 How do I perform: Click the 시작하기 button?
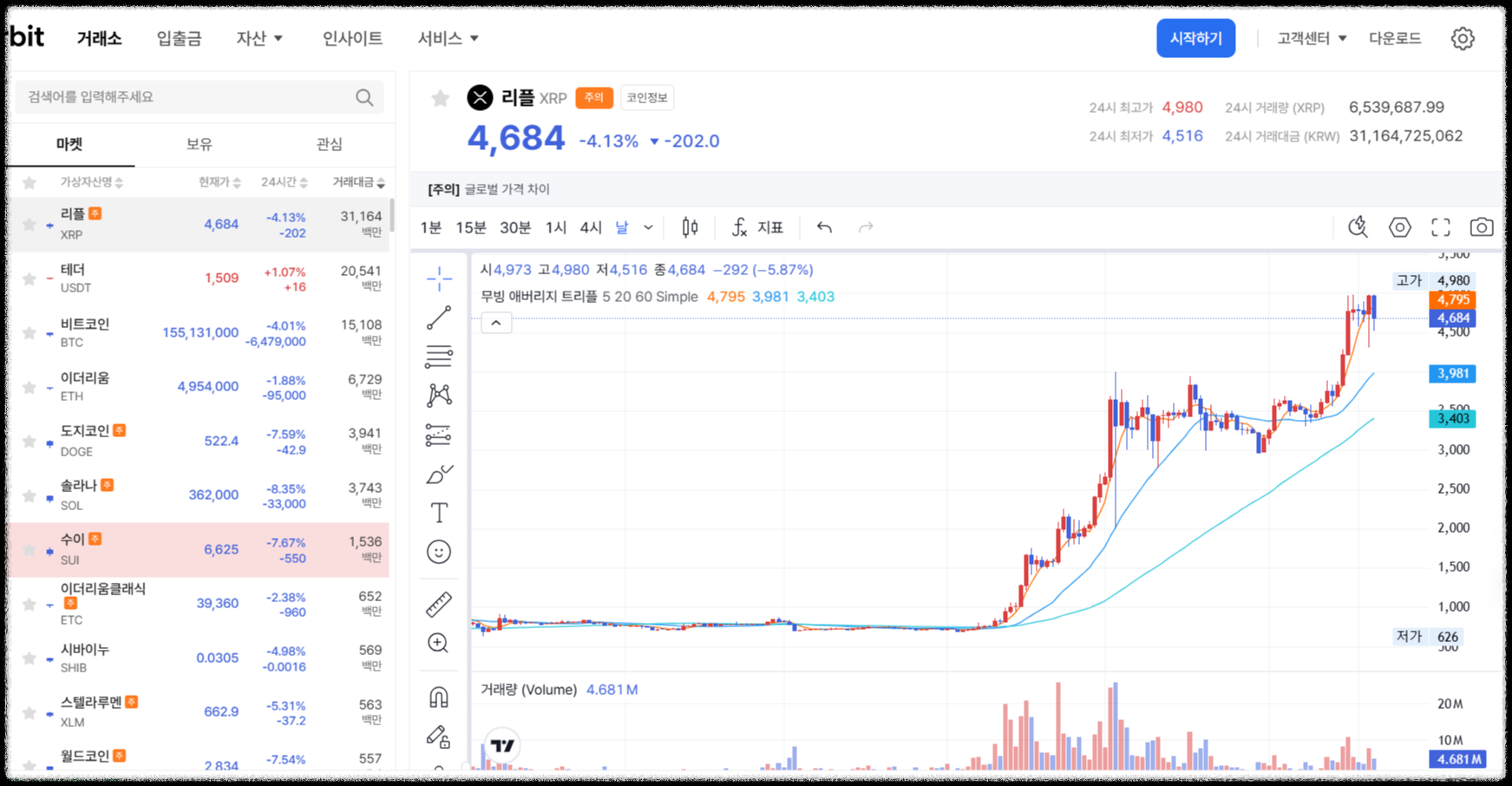[1195, 38]
